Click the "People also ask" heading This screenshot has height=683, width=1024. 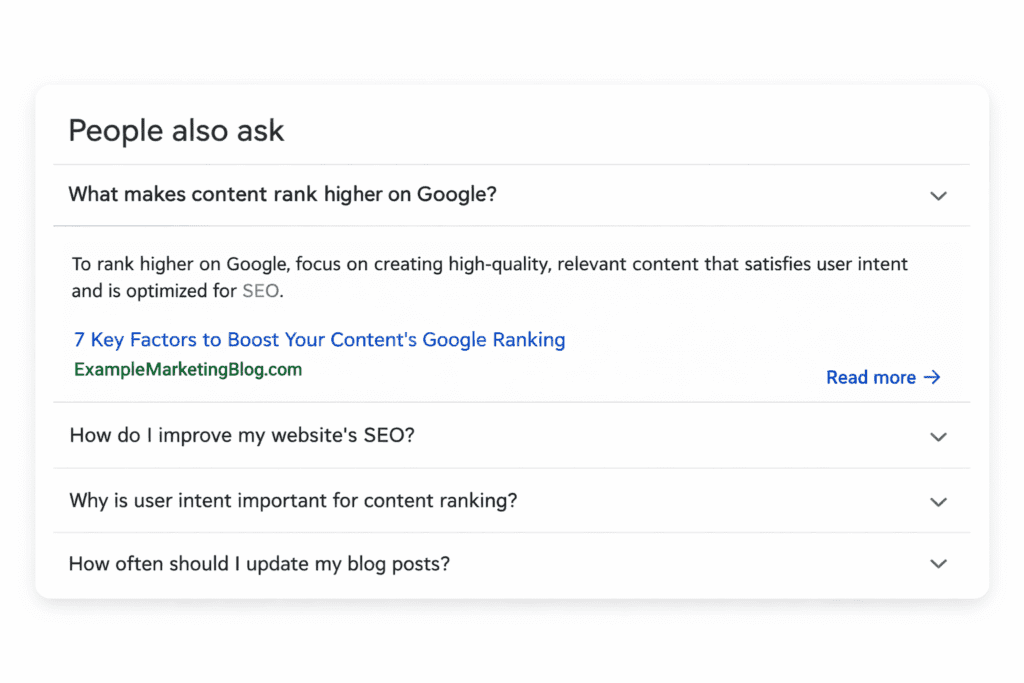pos(176,131)
